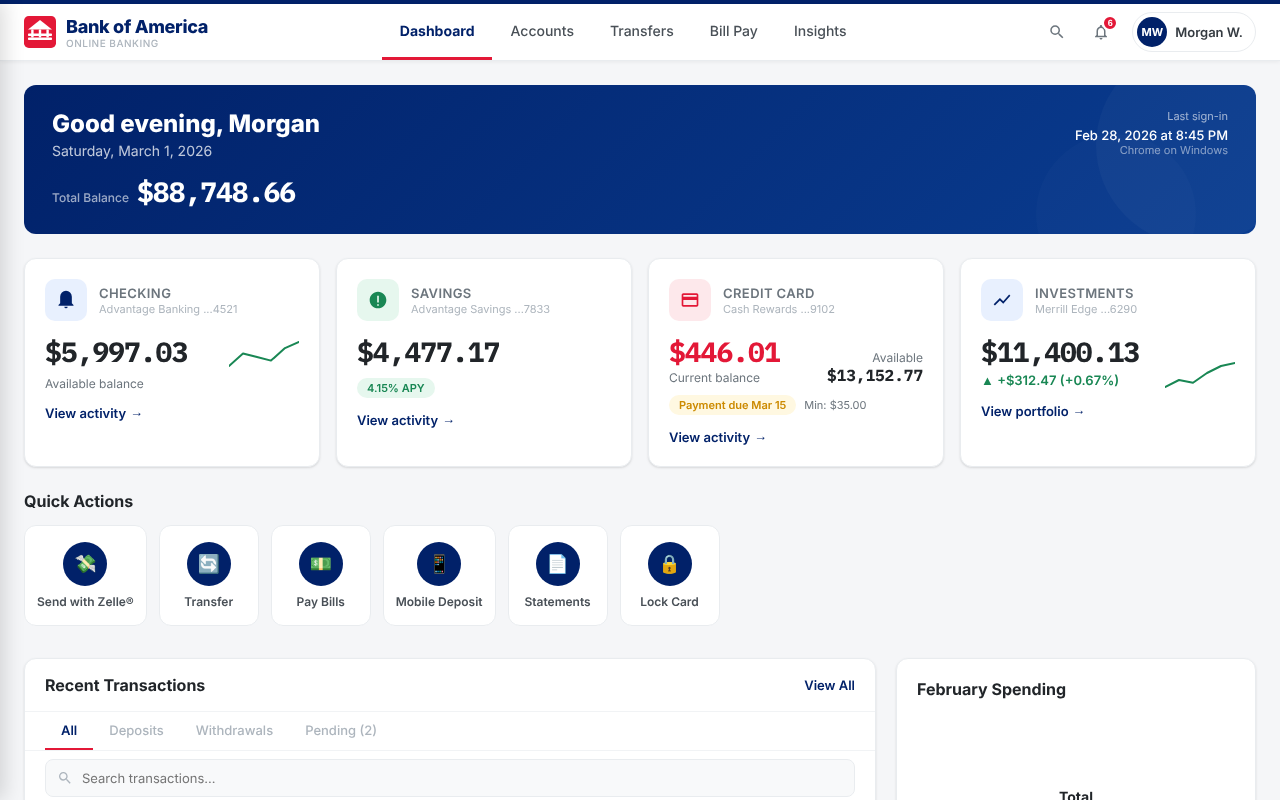This screenshot has height=800, width=1280.
Task: Click the Investments chart icon
Action: pyautogui.click(x=1002, y=300)
